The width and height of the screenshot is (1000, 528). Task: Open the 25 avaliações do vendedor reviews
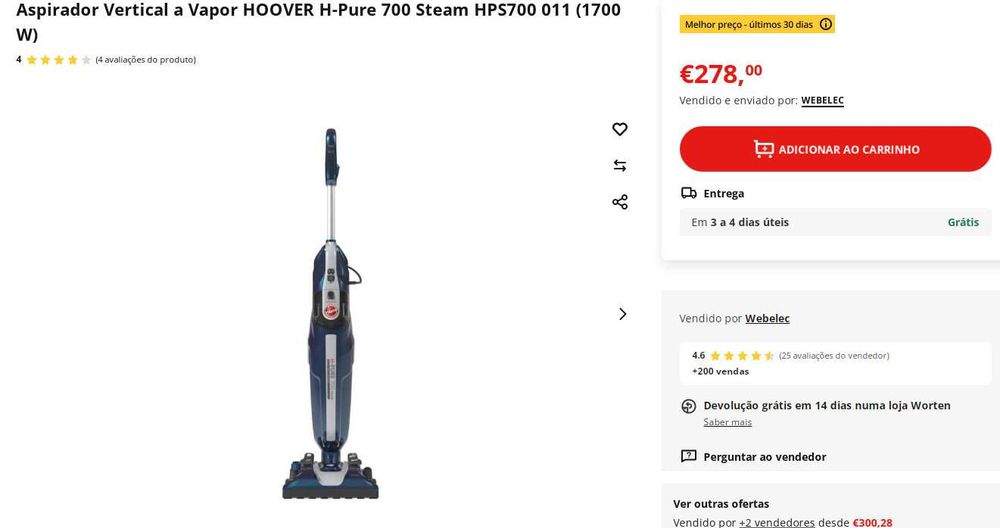coord(834,356)
